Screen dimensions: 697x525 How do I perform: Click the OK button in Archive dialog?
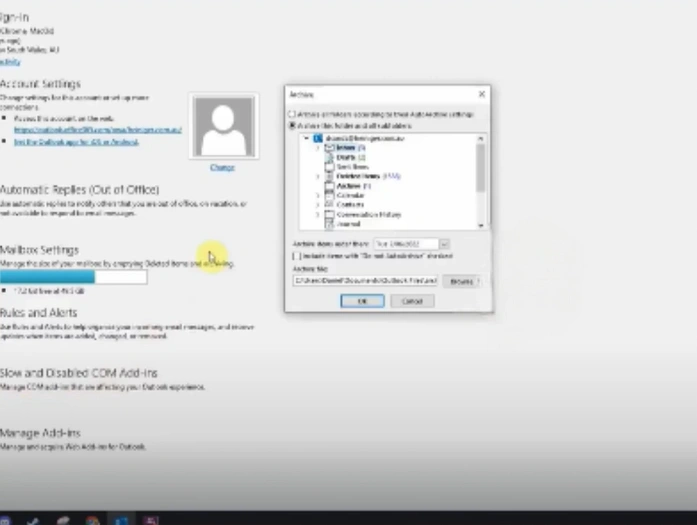coord(362,301)
